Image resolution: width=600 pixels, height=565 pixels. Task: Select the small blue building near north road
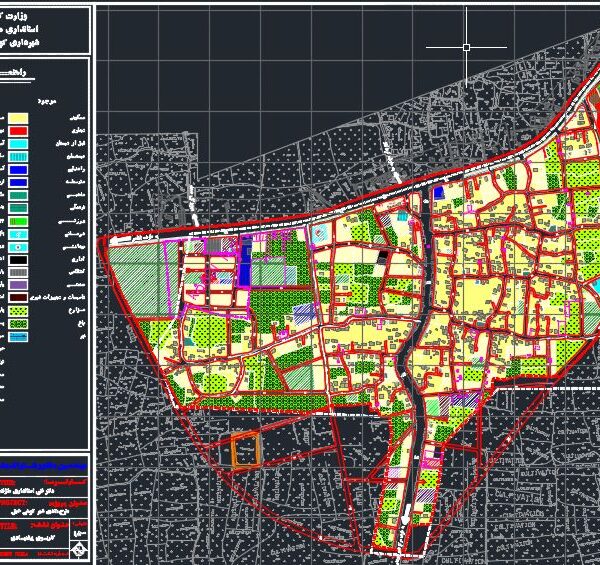point(438,190)
